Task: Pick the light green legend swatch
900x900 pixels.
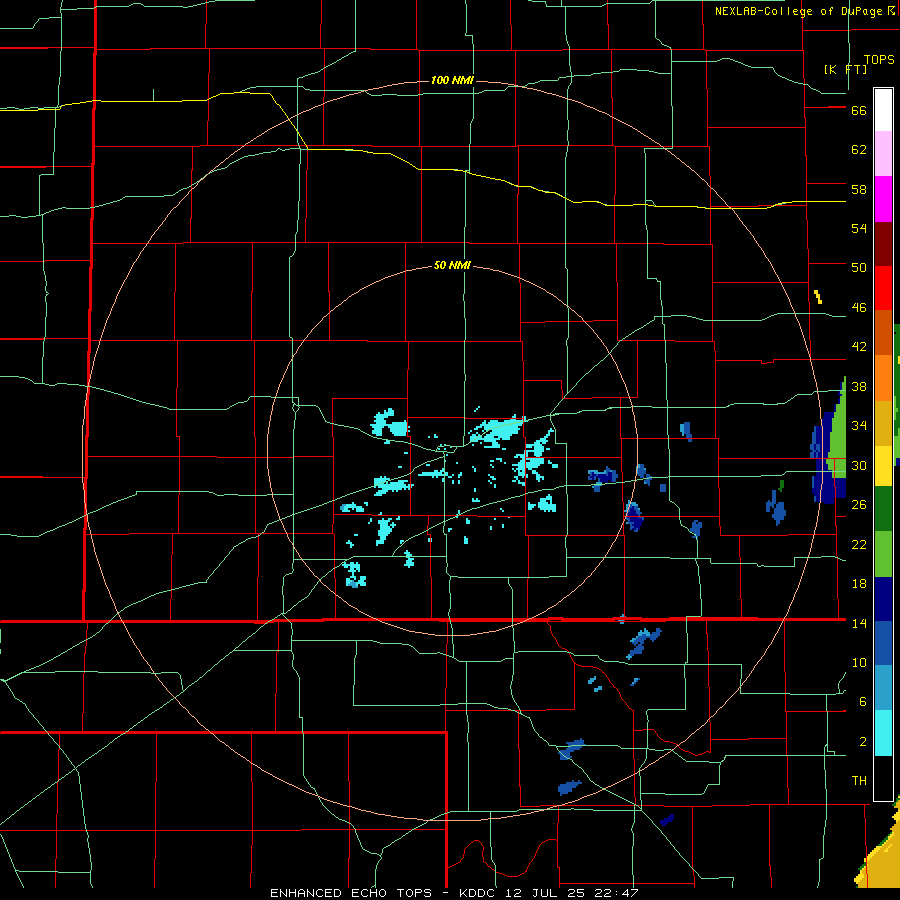Action: (x=883, y=554)
